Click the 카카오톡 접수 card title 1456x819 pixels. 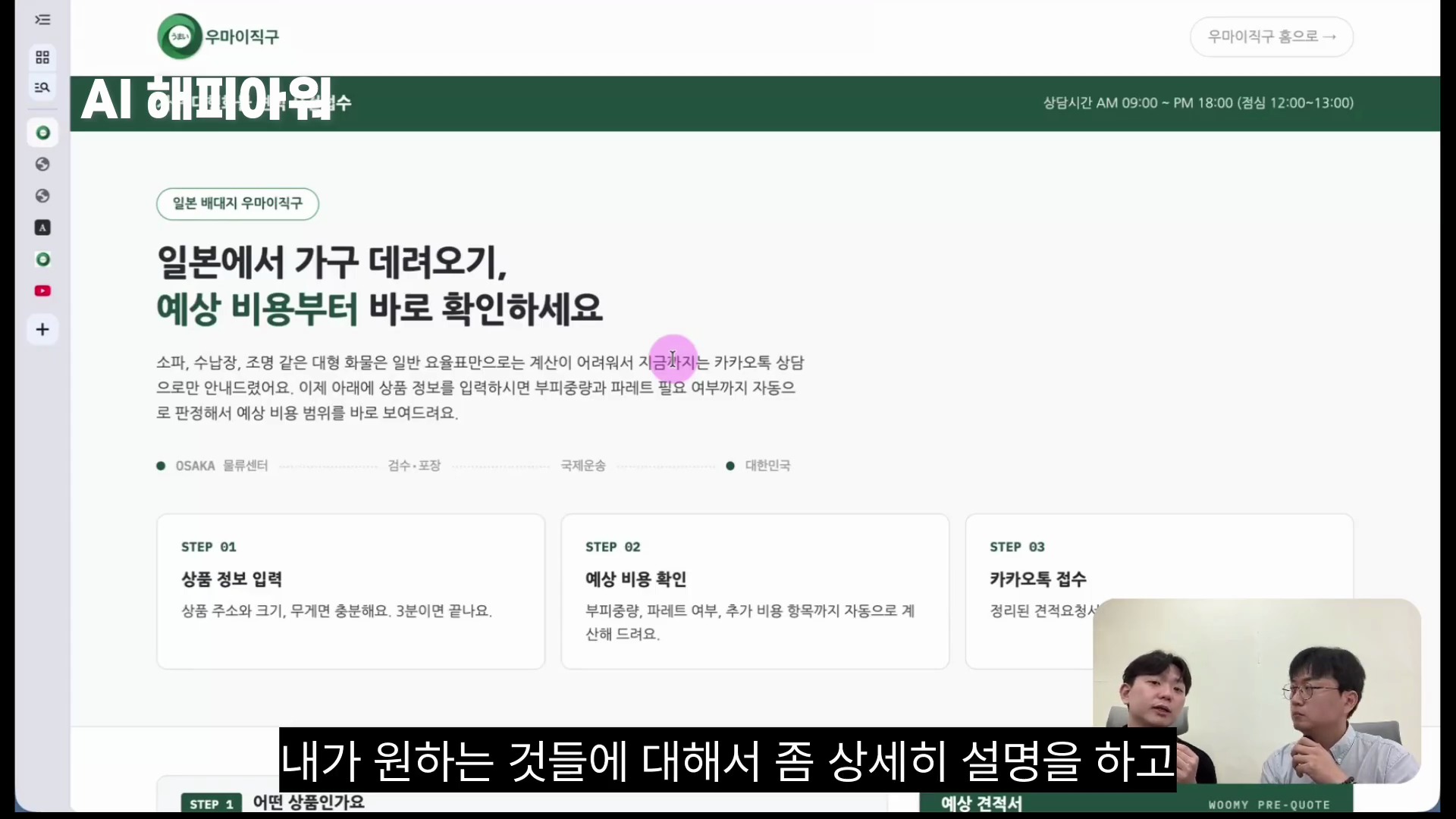1037,579
